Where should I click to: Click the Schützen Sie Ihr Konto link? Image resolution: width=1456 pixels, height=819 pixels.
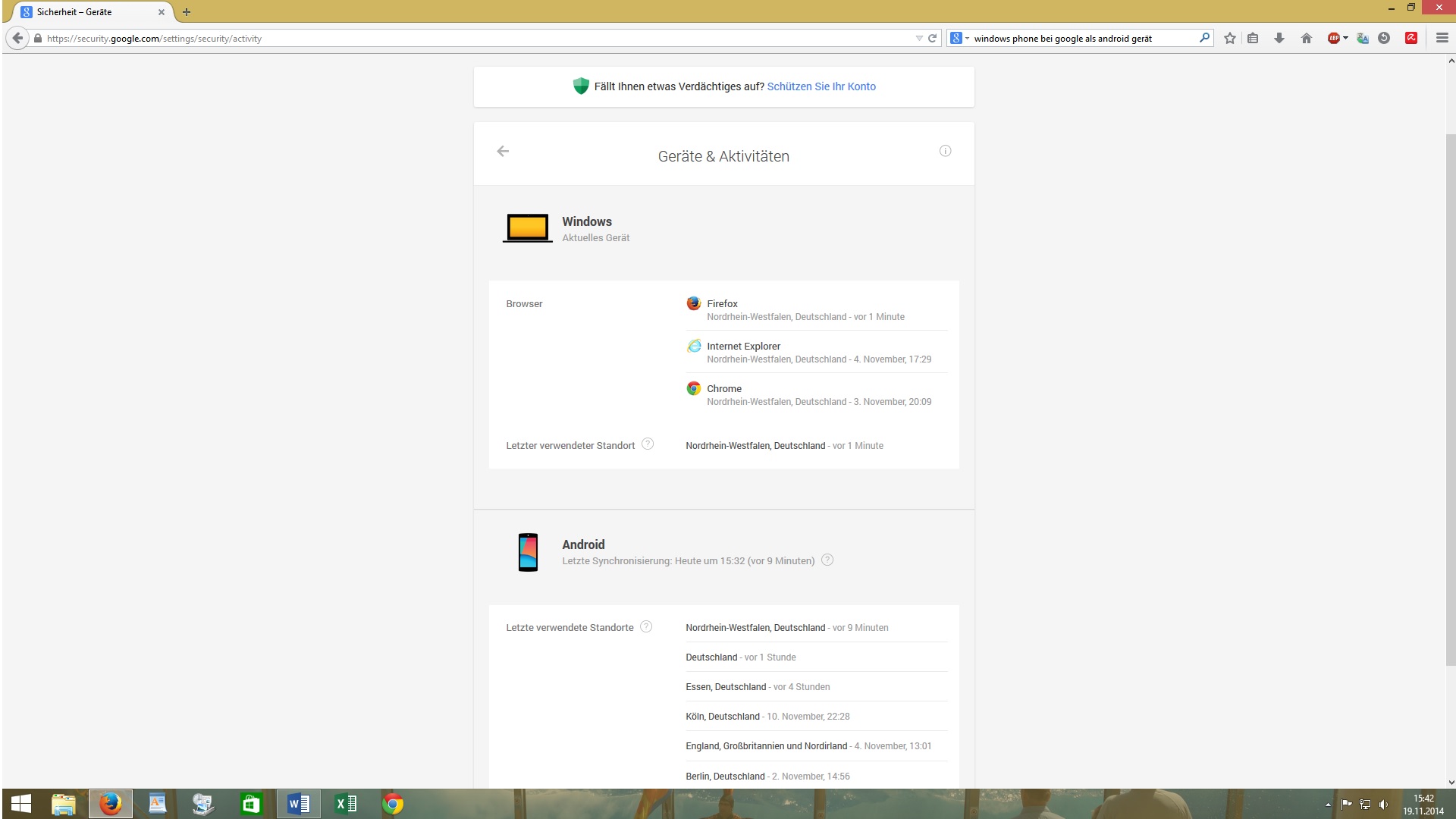pos(821,86)
